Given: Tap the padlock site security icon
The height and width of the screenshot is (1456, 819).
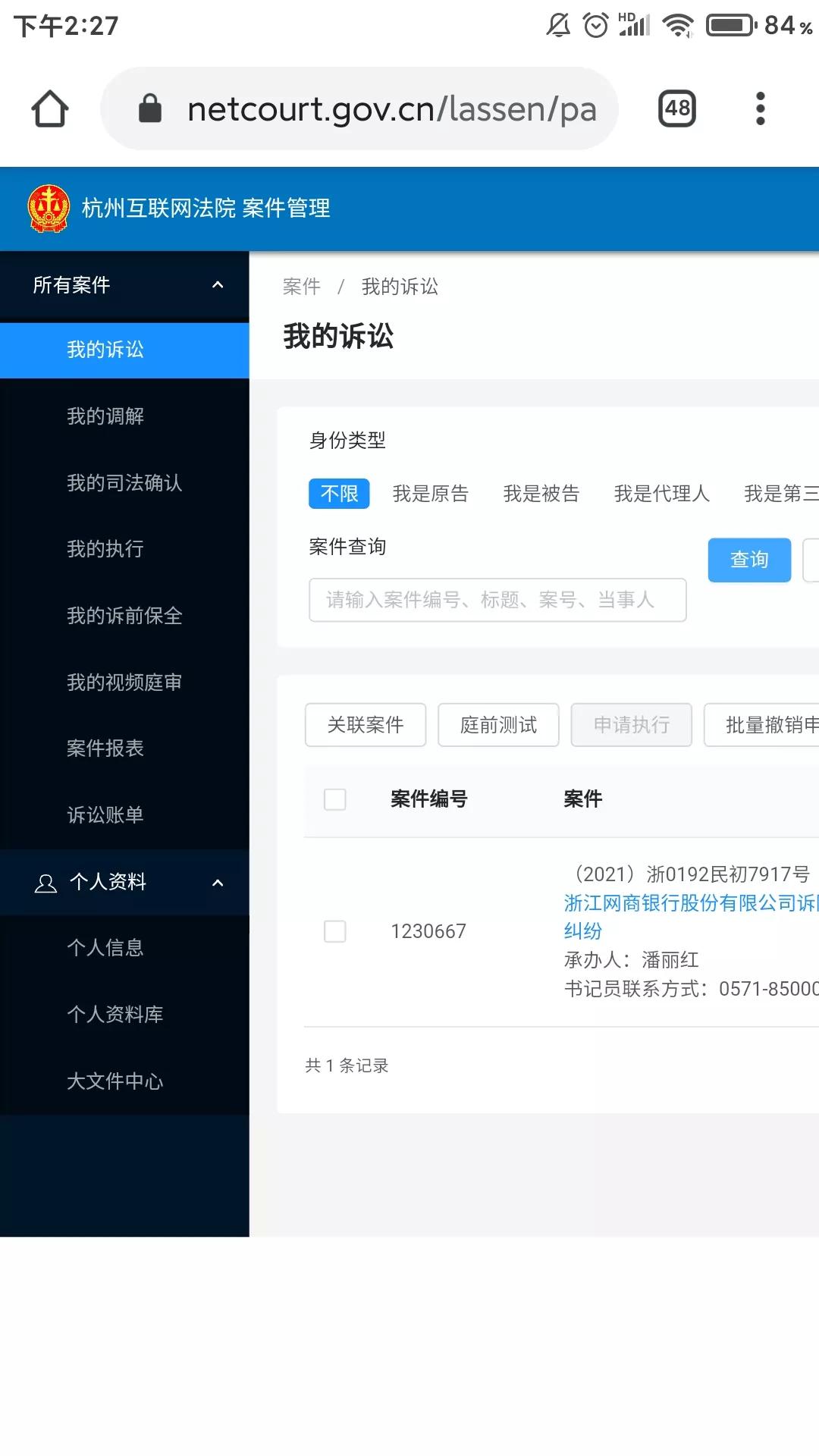Looking at the screenshot, I should (150, 108).
